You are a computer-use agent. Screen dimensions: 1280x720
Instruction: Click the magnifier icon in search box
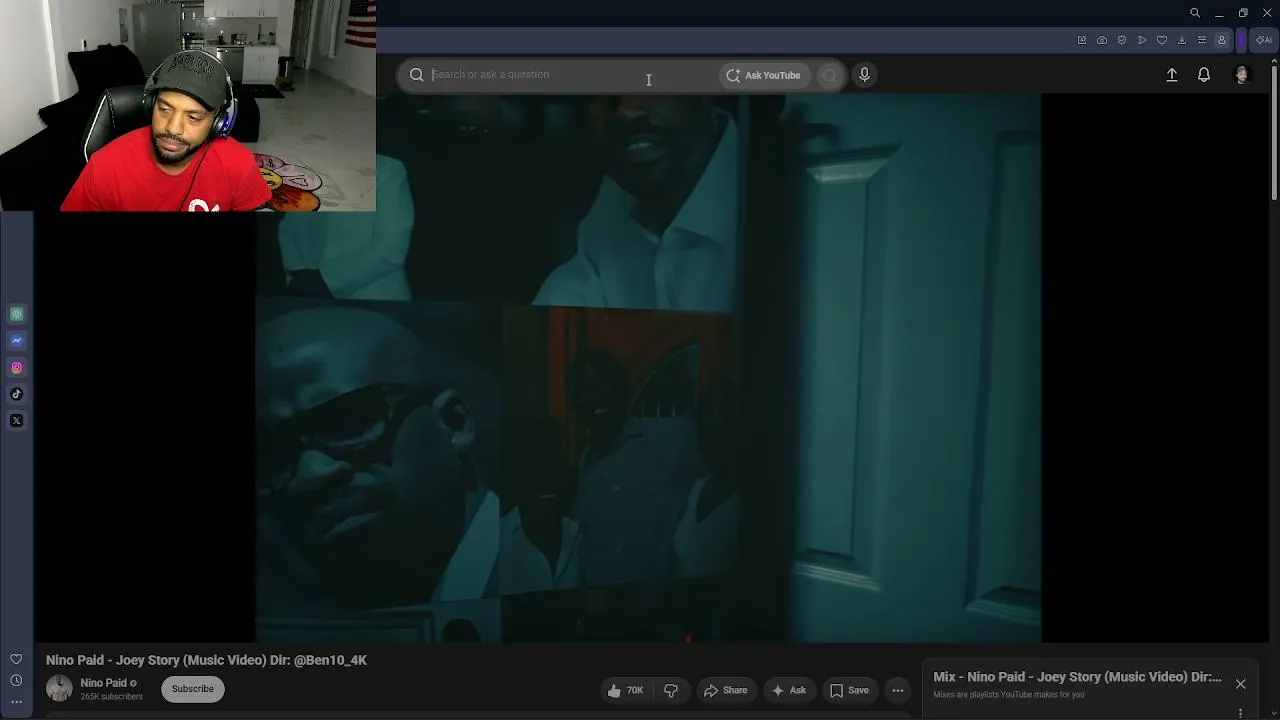tap(417, 75)
